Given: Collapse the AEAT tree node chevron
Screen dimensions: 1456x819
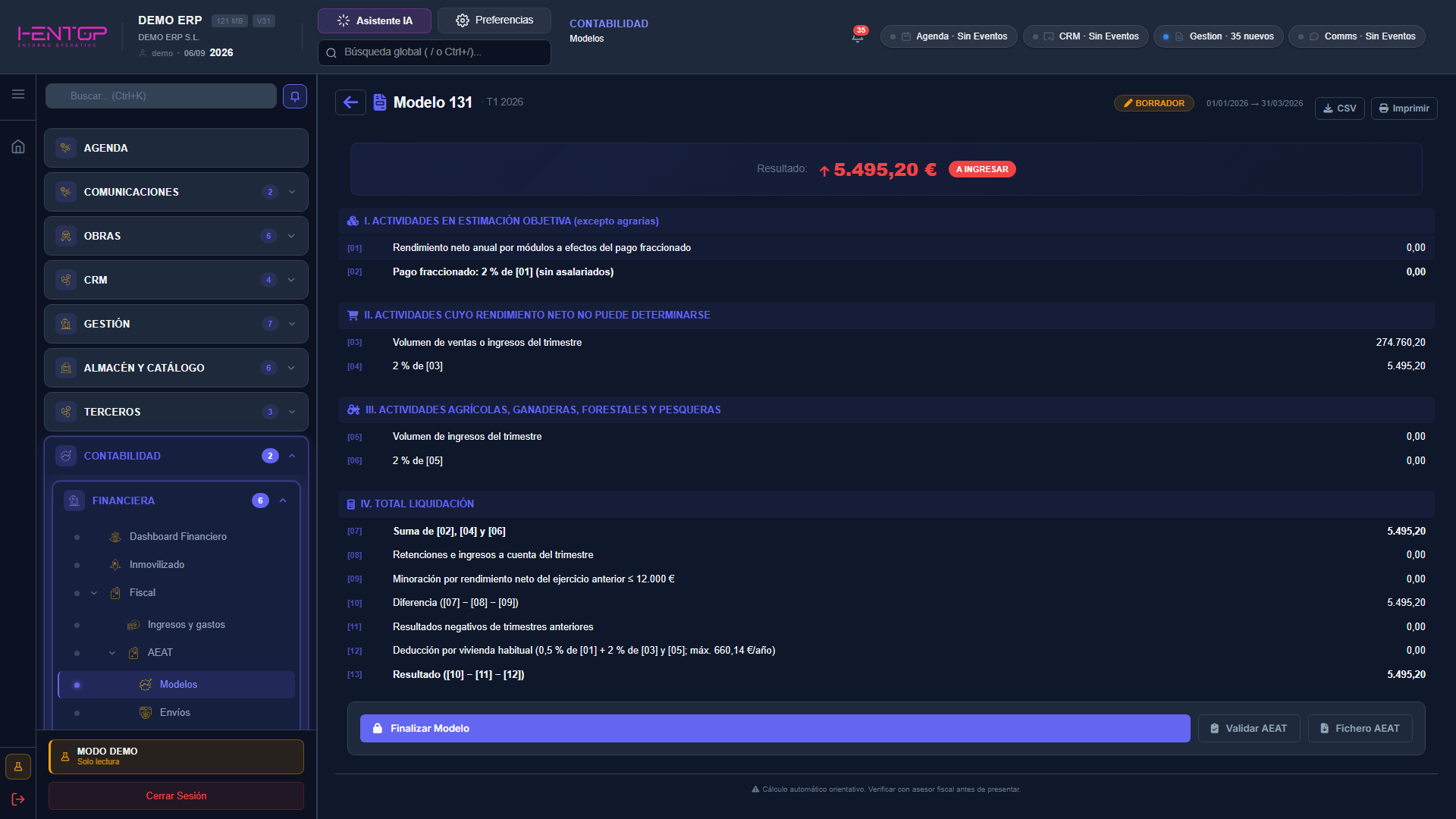Looking at the screenshot, I should tap(112, 653).
